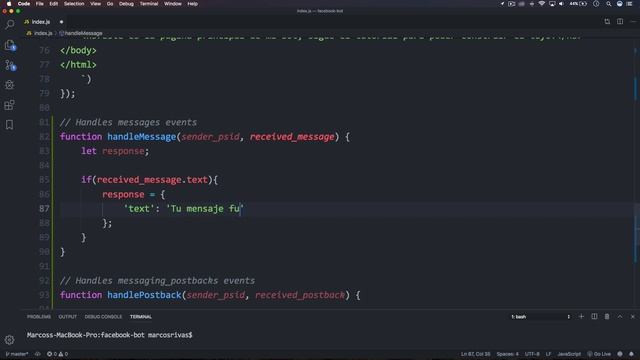The height and width of the screenshot is (360, 640).
Task: Open the View menu
Action: [96, 4]
